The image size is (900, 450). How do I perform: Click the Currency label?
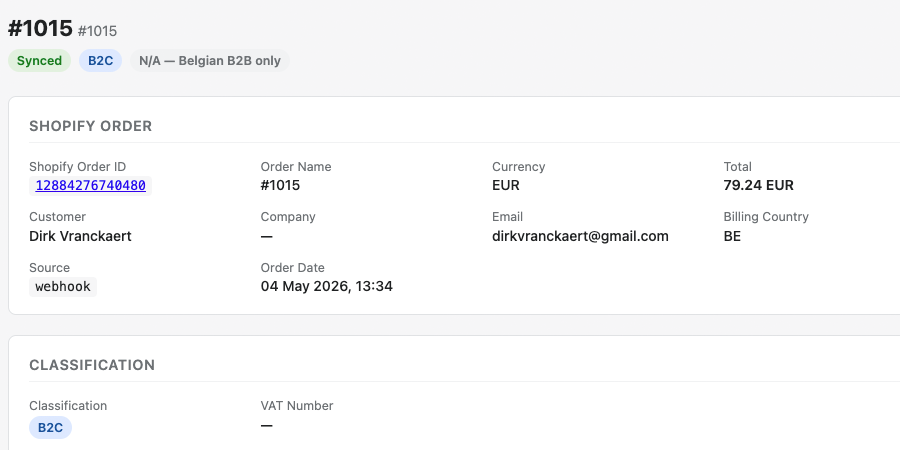coord(518,166)
